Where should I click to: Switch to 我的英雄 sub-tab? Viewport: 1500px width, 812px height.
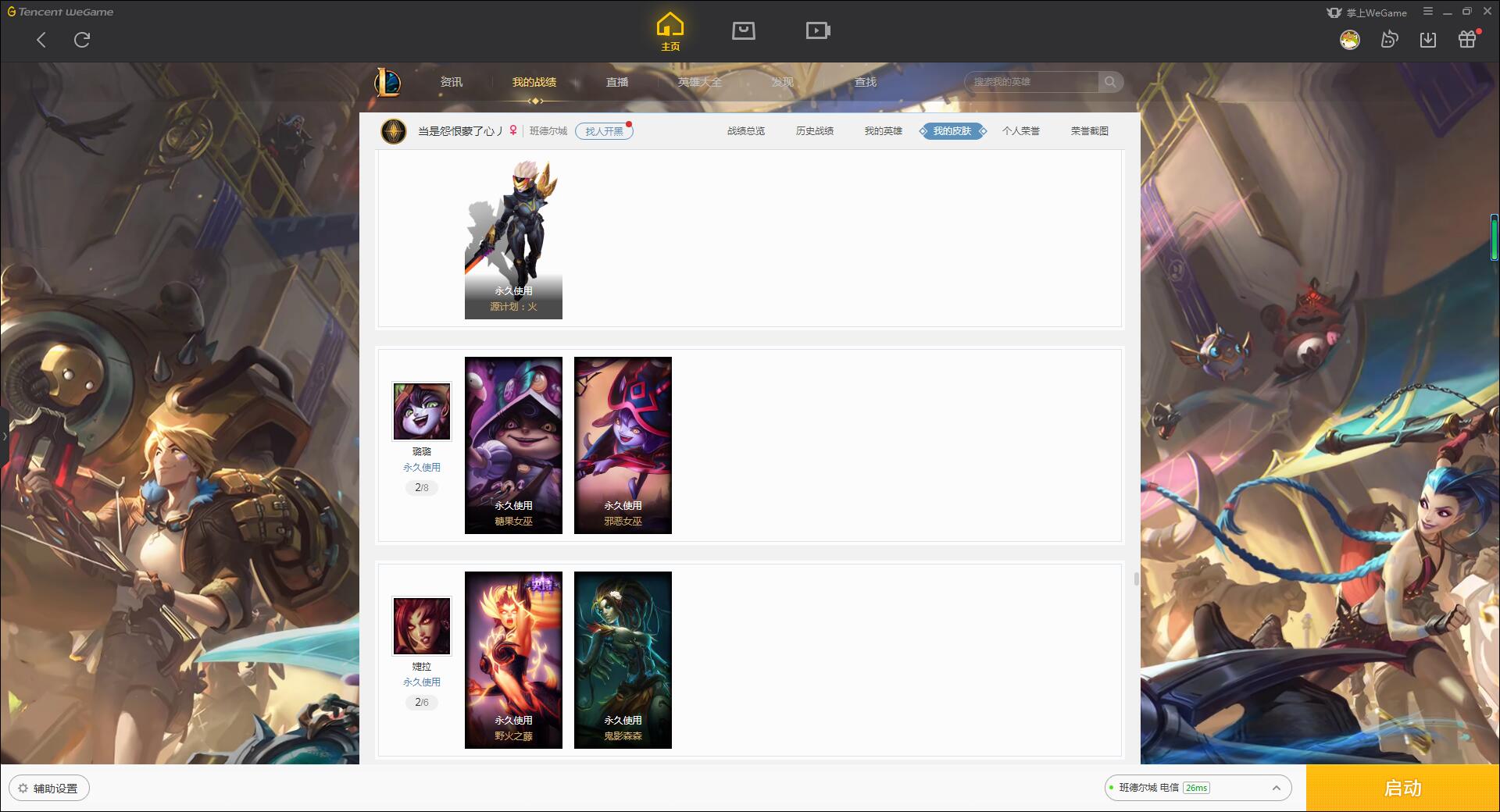click(884, 131)
